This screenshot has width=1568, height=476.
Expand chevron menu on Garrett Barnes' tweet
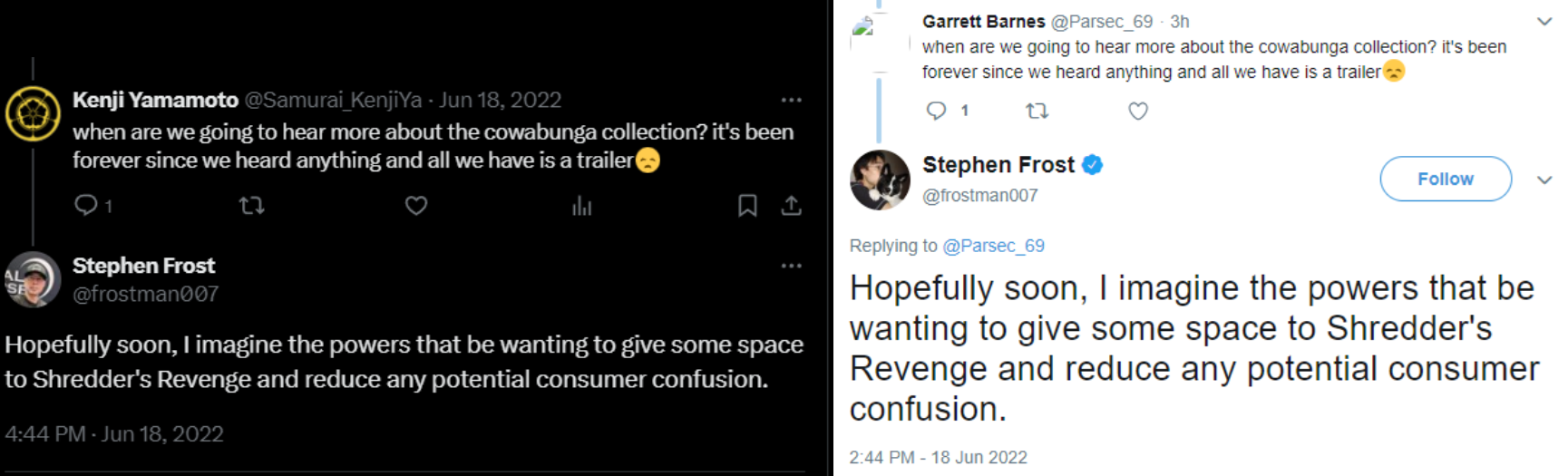pos(1544,21)
